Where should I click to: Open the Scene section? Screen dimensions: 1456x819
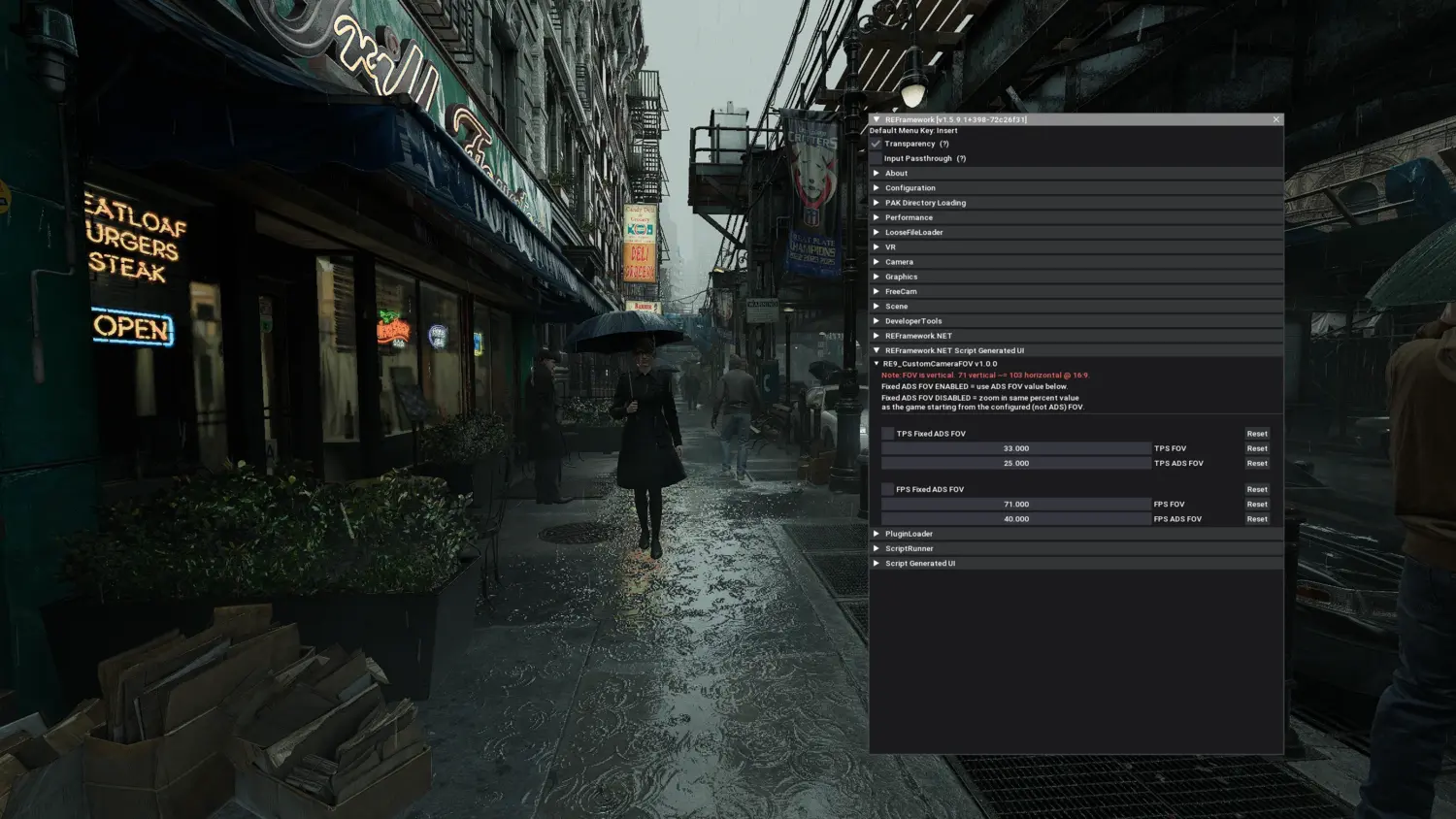click(896, 306)
